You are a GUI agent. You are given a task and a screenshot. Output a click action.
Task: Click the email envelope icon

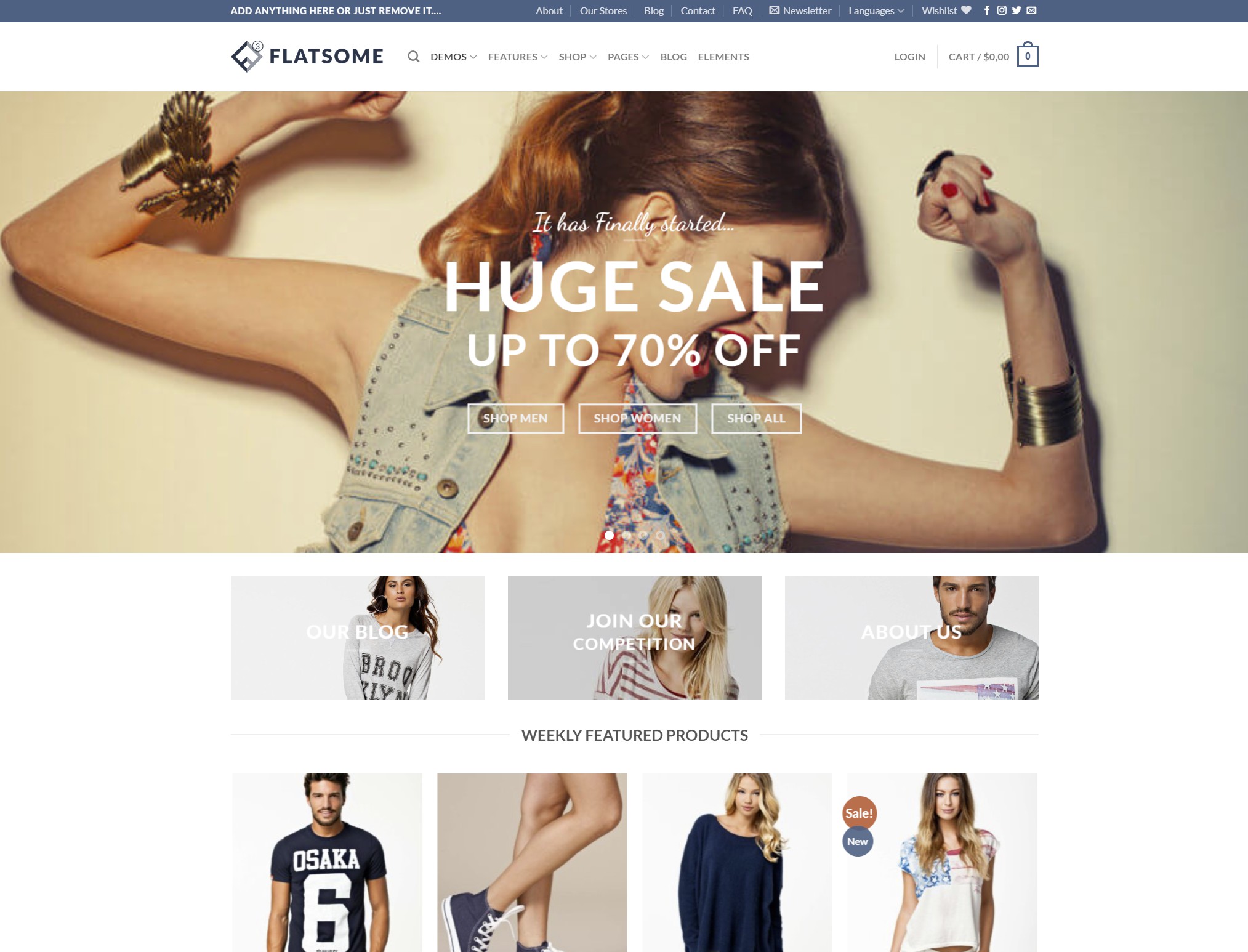click(1033, 10)
